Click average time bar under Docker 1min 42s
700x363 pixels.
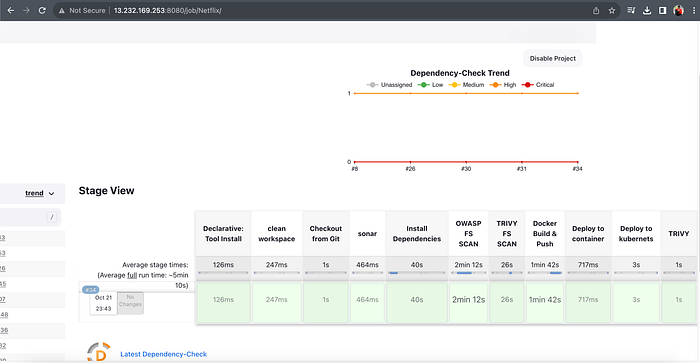pos(545,273)
